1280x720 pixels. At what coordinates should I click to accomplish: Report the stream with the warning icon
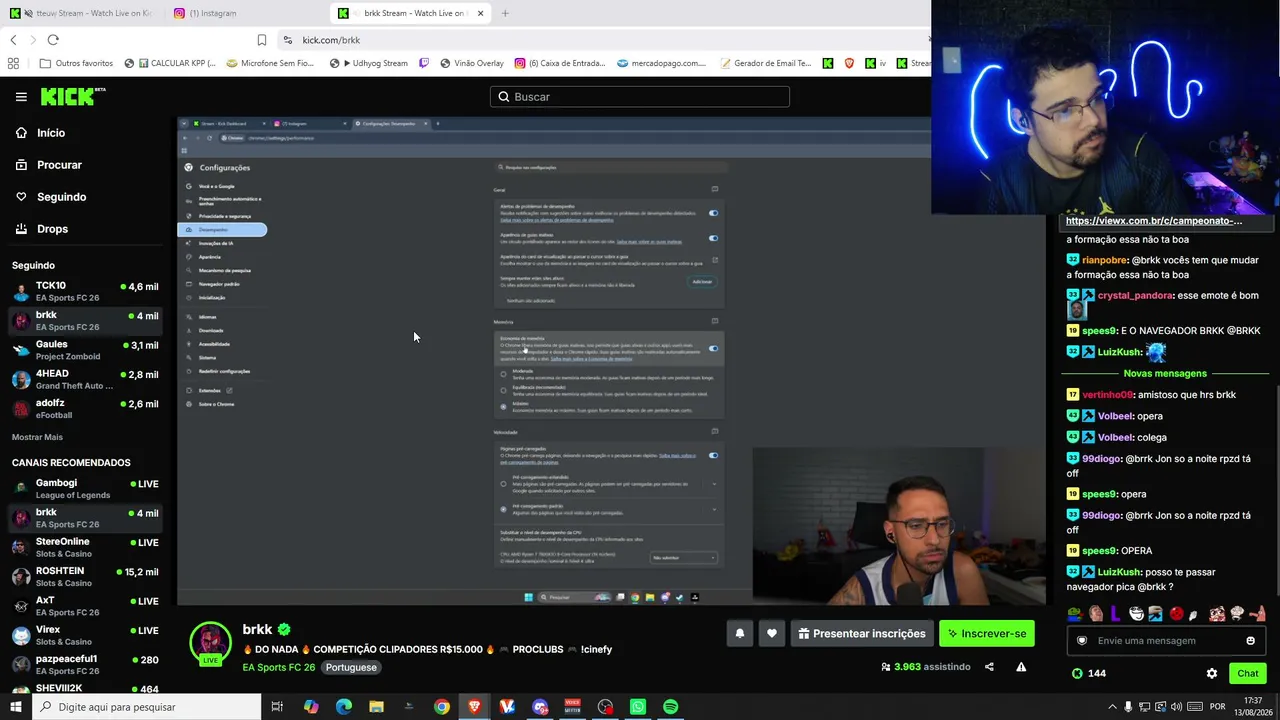(x=1021, y=667)
